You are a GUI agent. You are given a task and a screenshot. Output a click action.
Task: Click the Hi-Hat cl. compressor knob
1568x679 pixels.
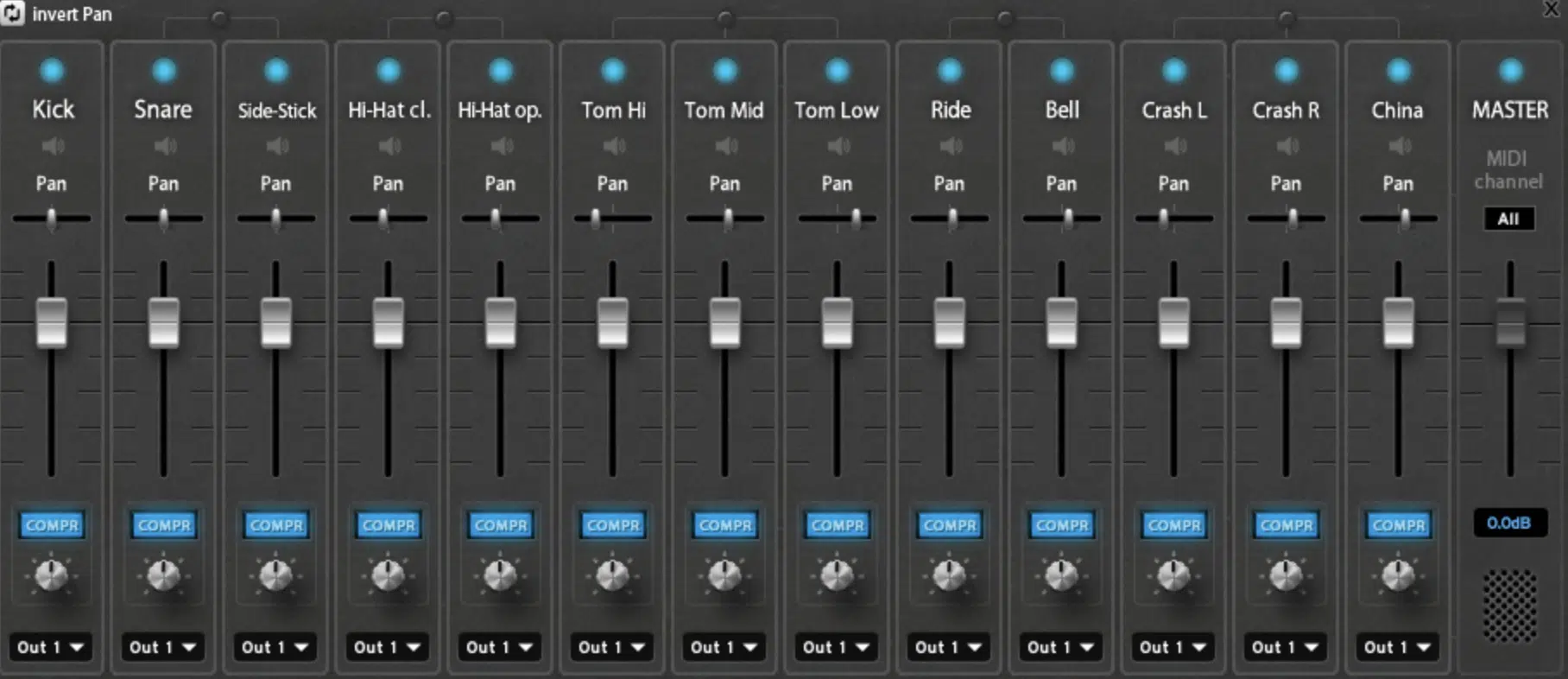pyautogui.click(x=389, y=574)
